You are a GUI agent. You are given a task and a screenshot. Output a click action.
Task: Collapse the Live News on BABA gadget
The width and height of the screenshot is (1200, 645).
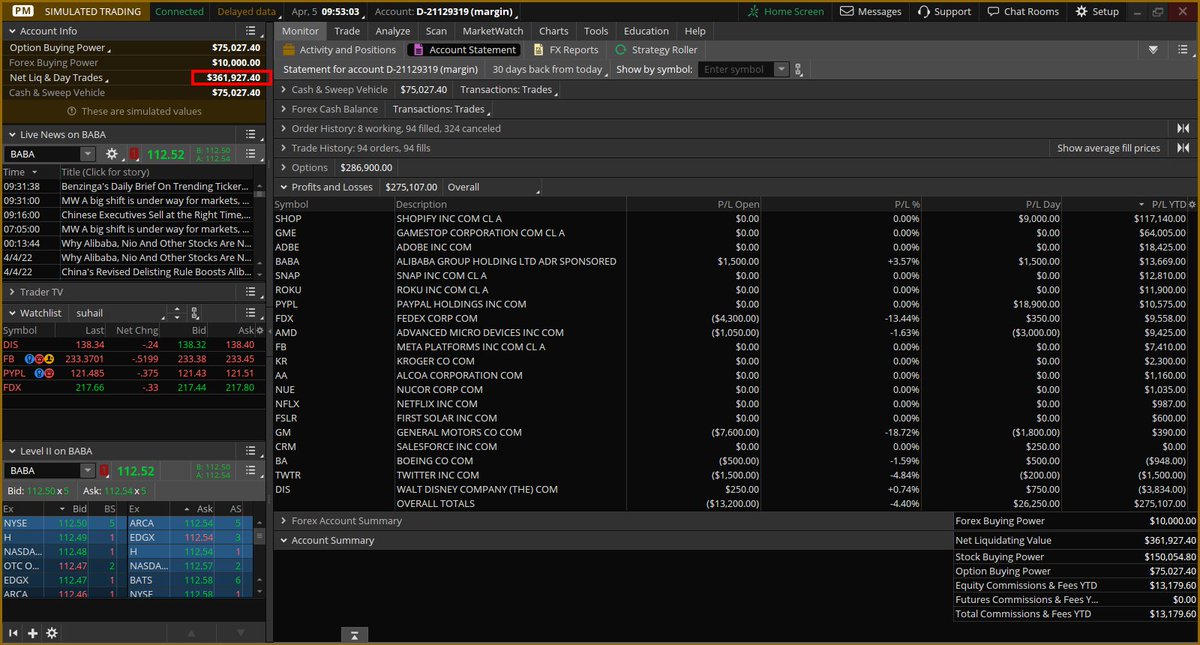coord(11,134)
